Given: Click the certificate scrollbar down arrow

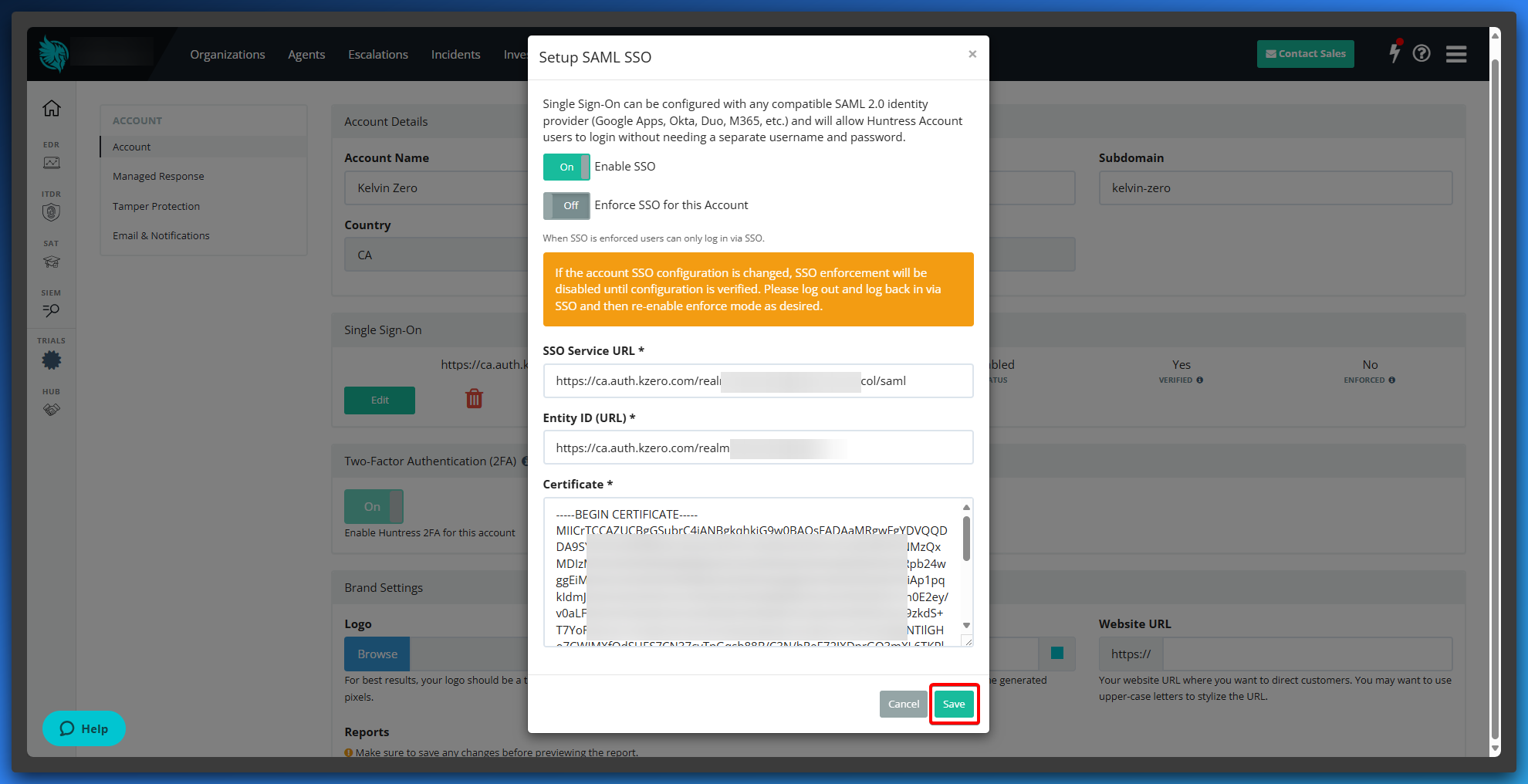Looking at the screenshot, I should (x=966, y=626).
